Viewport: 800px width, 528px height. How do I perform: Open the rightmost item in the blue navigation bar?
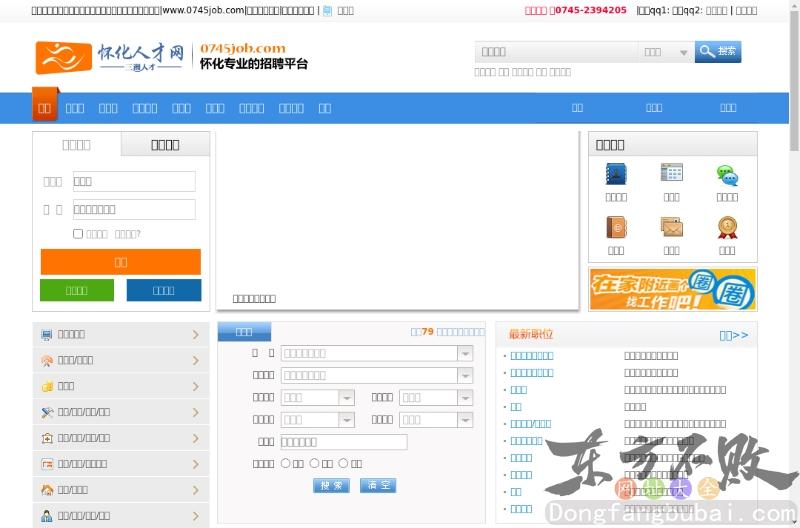click(x=728, y=108)
